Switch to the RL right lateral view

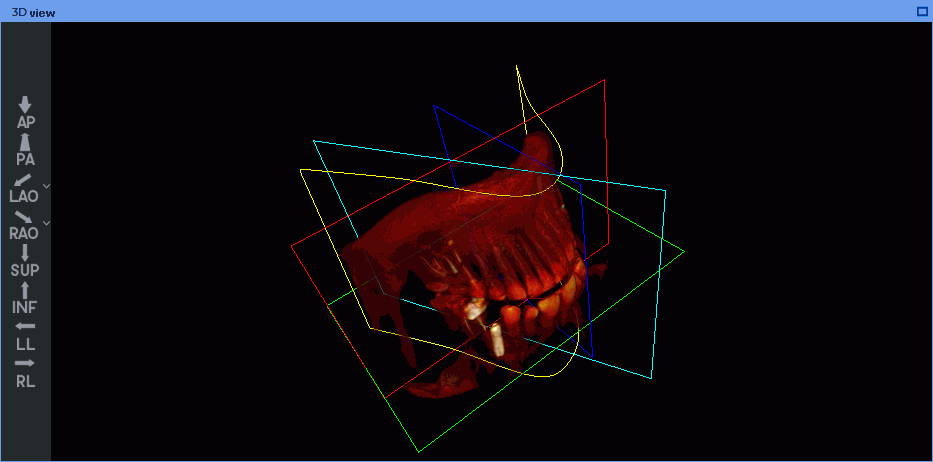point(25,373)
